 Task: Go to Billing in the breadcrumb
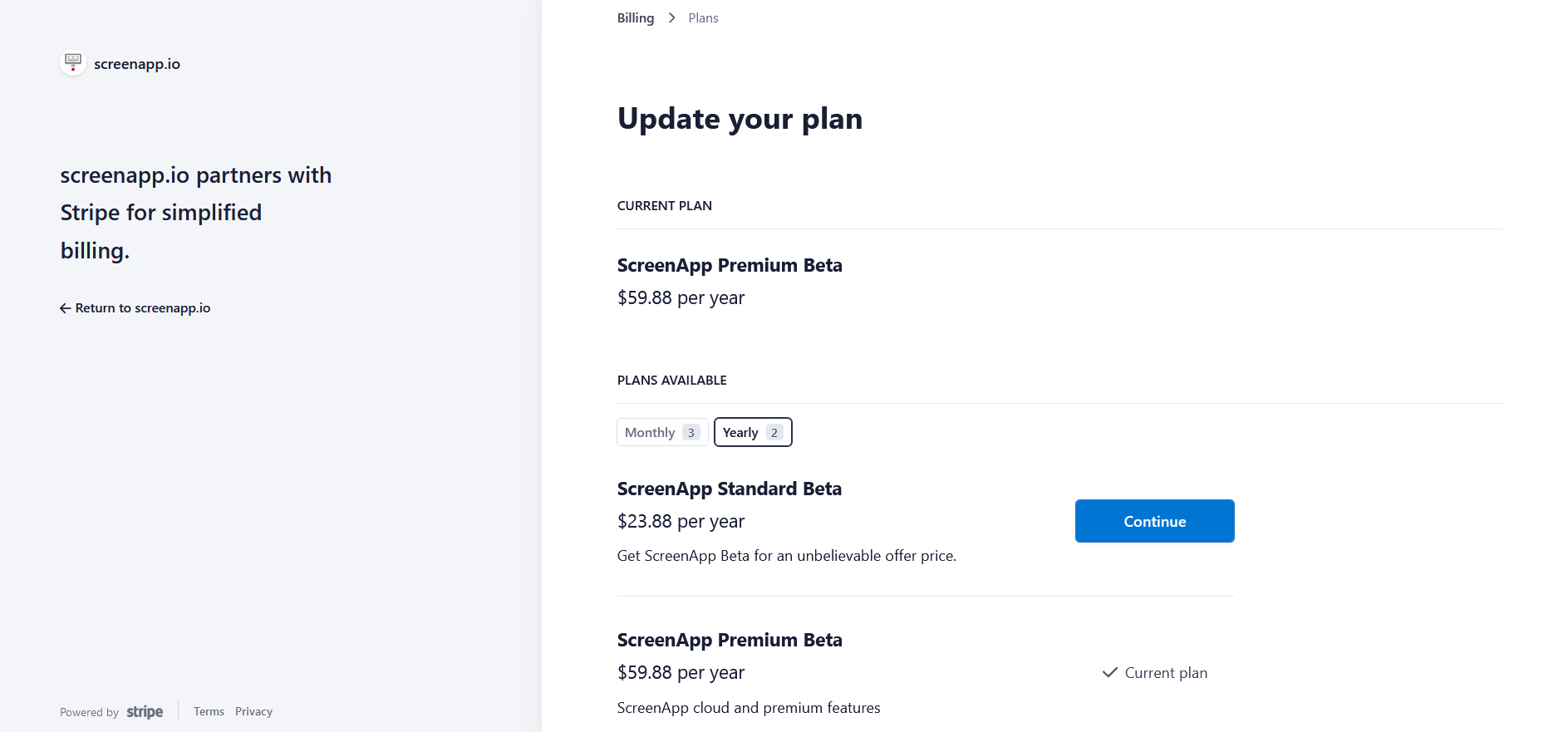point(636,18)
